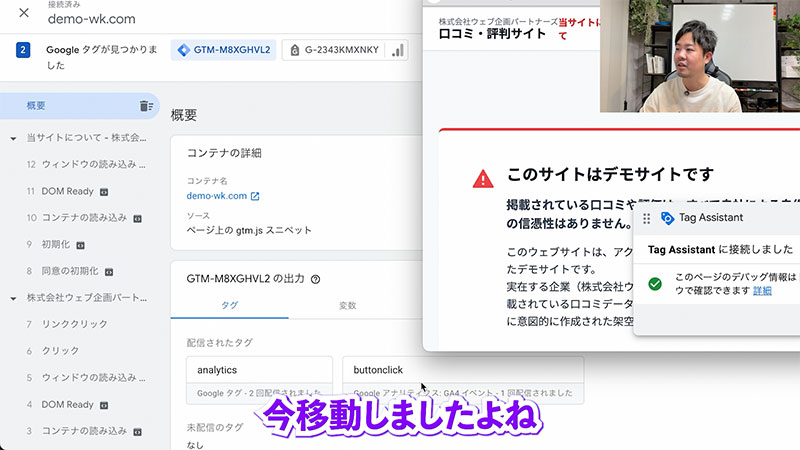
Task: Select event 3 コンテナの読み込み
Action: tap(77, 431)
